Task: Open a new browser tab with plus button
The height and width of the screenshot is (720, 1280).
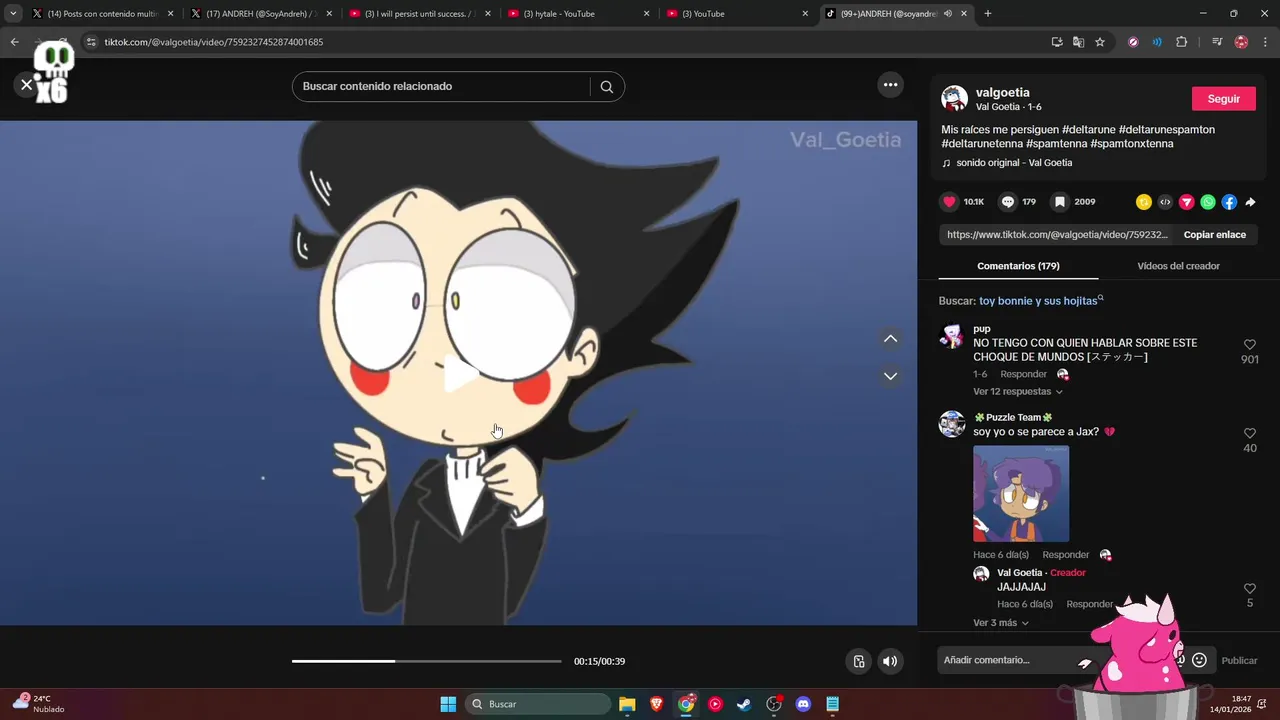Action: 988,14
